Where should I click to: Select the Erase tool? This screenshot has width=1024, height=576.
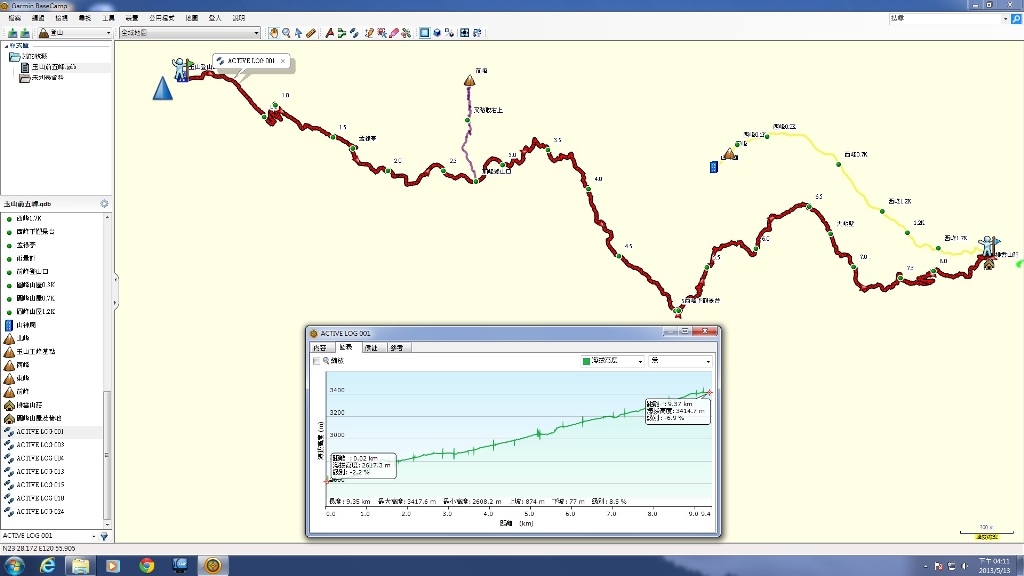[394, 33]
